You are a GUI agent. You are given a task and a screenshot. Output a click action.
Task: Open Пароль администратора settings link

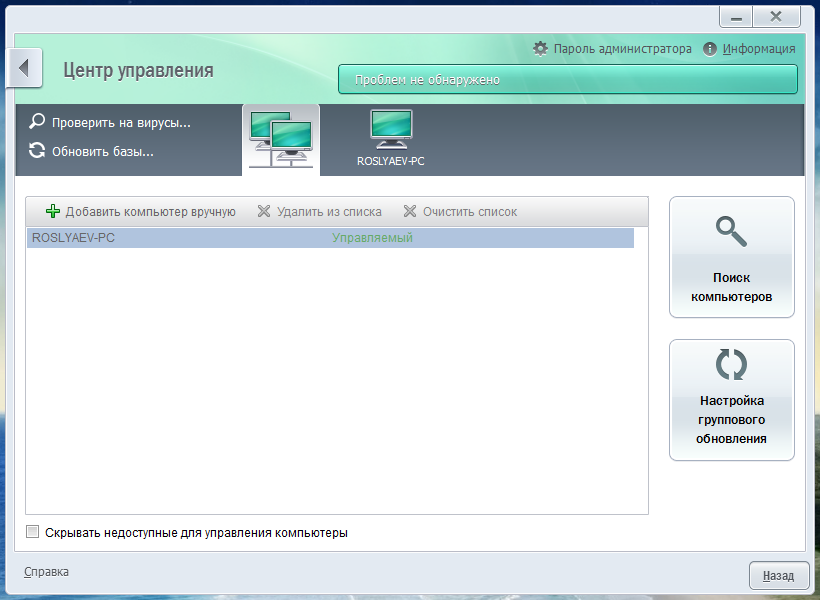pos(622,49)
